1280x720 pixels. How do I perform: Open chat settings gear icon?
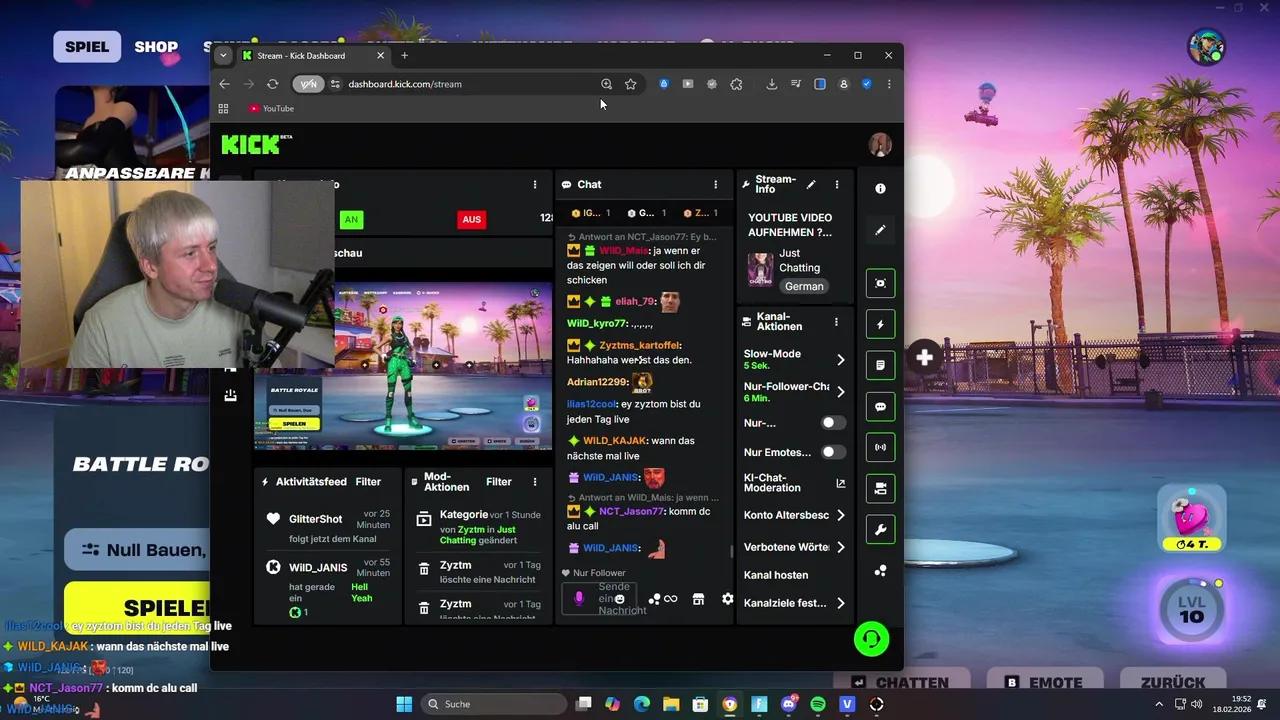[727, 599]
